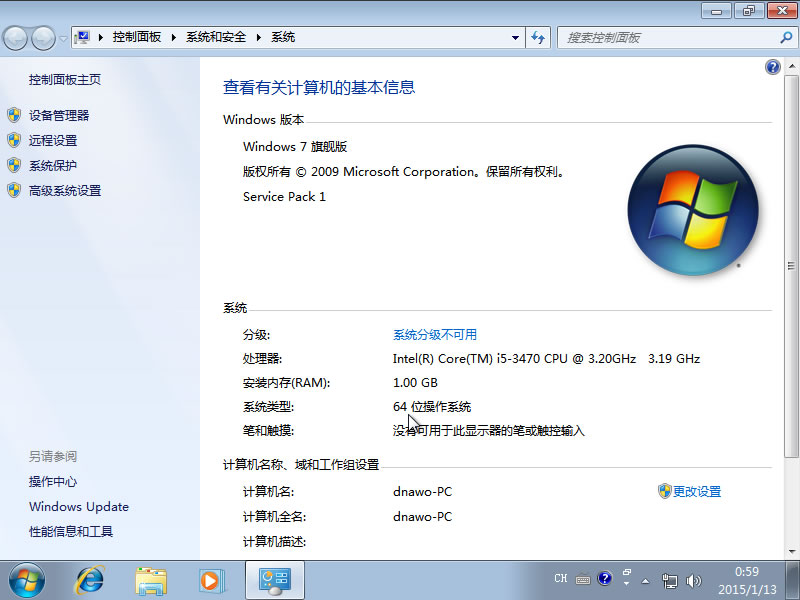Expand the arrow after 系统和安全 breadcrumb

(259, 37)
